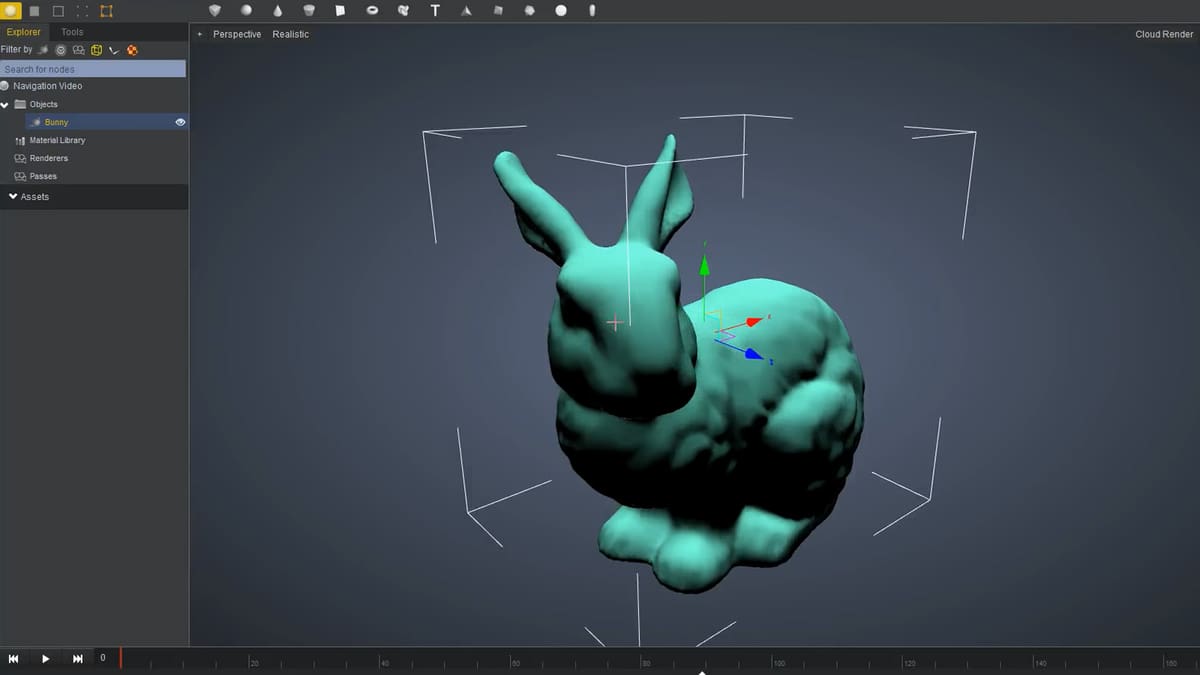1200x675 pixels.
Task: Collapse the Objects folder in the tree
Action: pos(5,104)
